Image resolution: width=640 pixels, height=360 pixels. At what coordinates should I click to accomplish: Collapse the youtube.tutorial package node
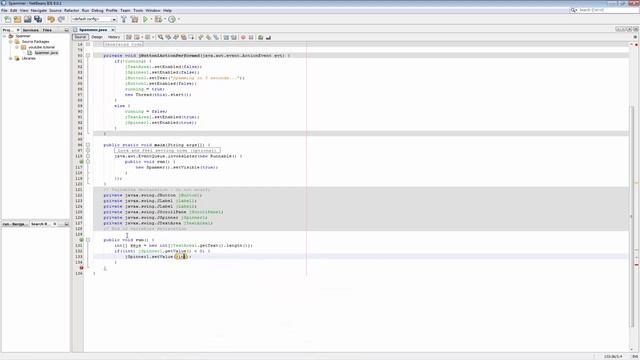point(17,47)
